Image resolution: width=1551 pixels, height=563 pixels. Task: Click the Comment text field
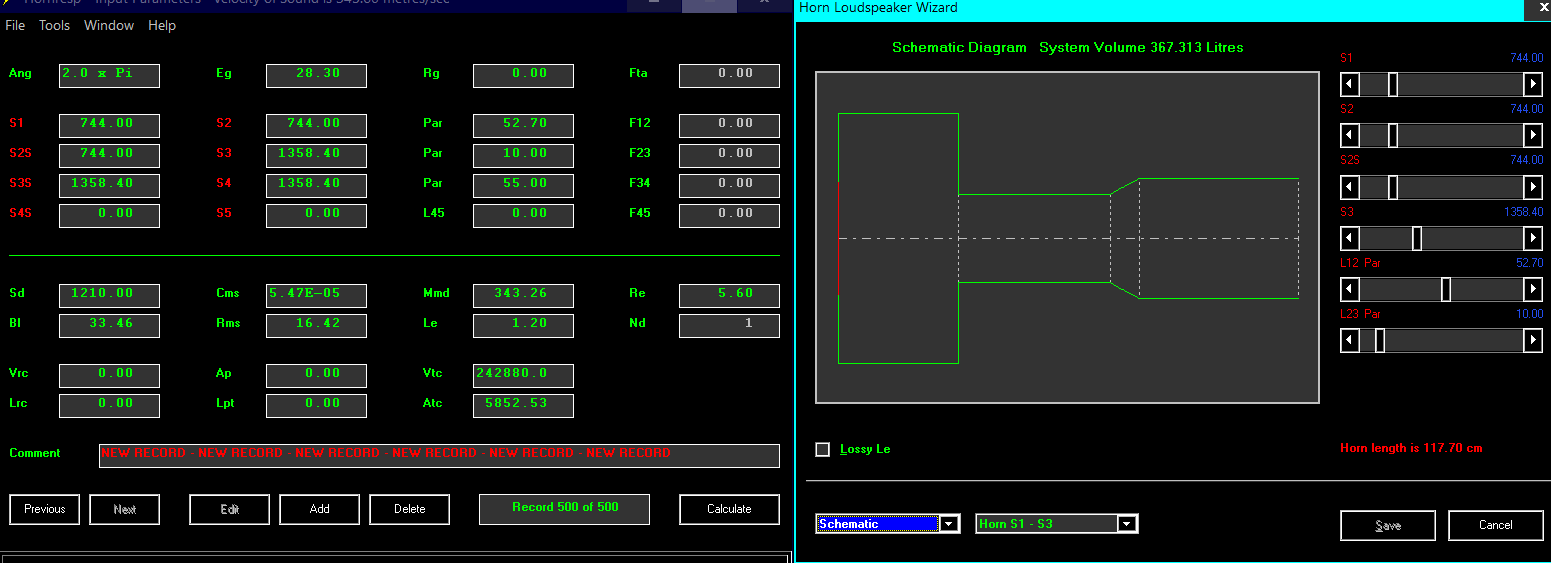tap(439, 455)
